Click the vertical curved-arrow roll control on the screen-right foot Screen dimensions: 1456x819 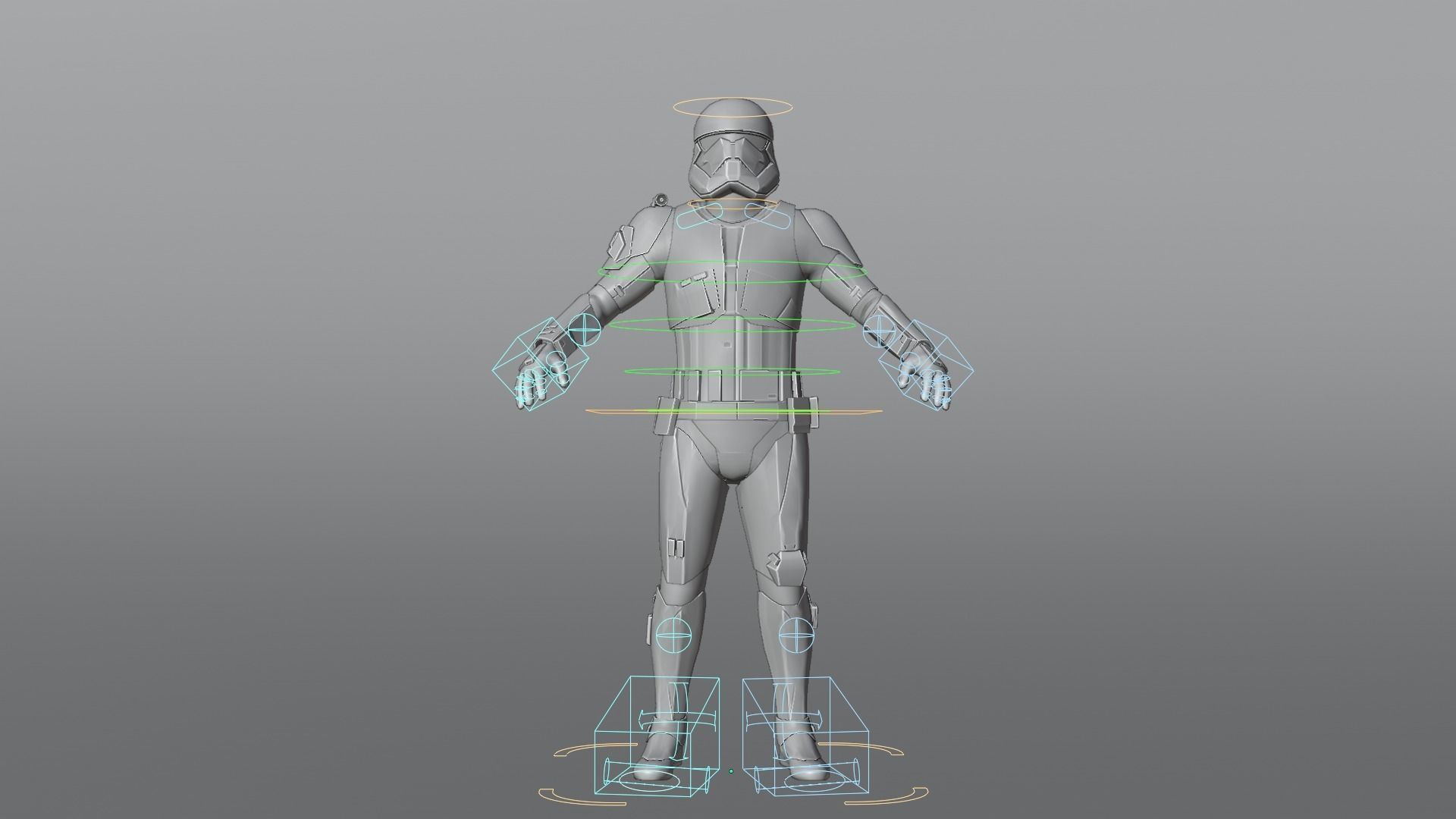pyautogui.click(x=783, y=720)
